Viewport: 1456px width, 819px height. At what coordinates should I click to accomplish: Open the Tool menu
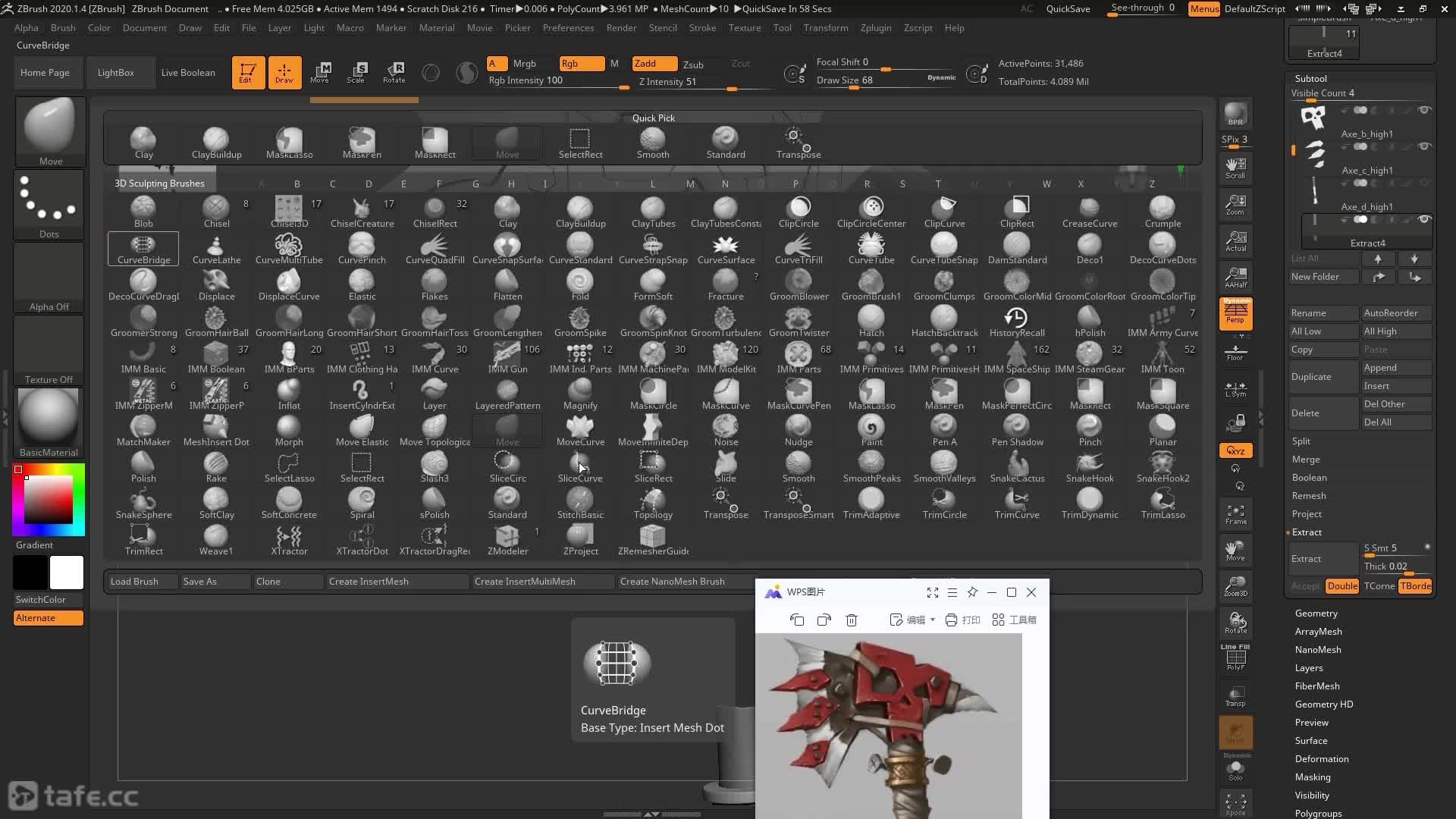pos(782,27)
